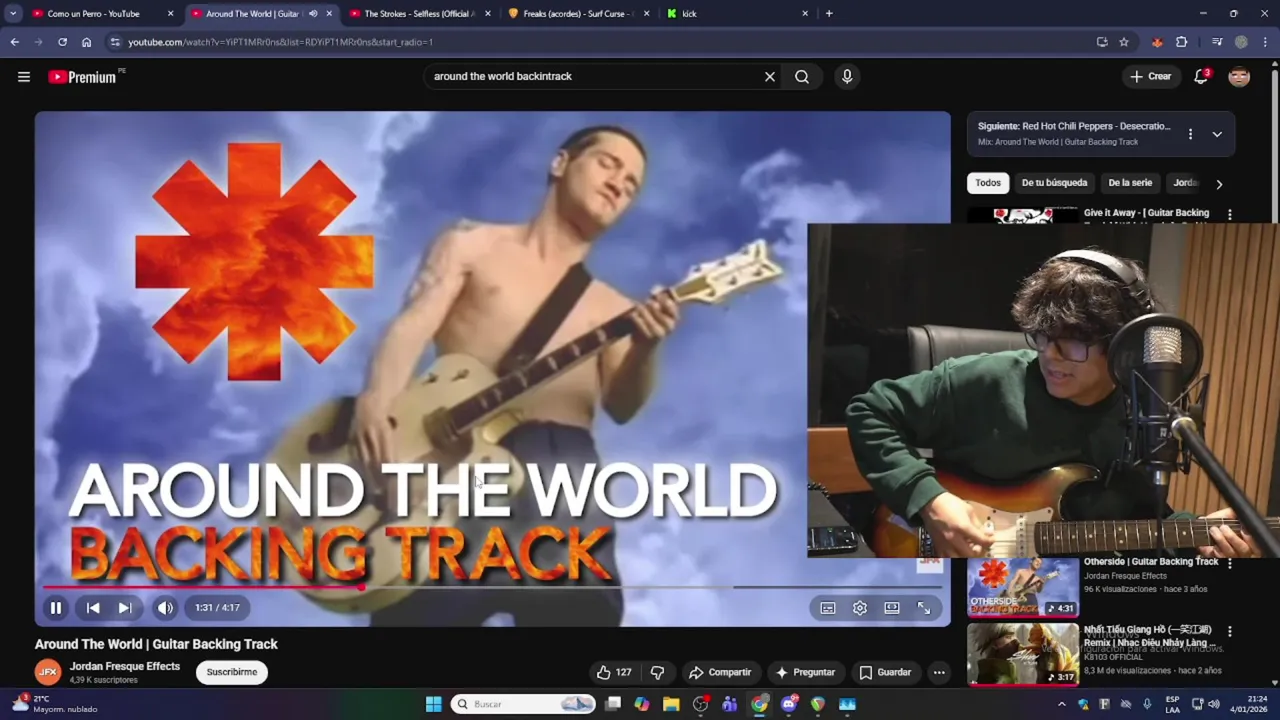Open Jordan Fresque Effects channel link
This screenshot has height=720, width=1280.
coord(125,666)
